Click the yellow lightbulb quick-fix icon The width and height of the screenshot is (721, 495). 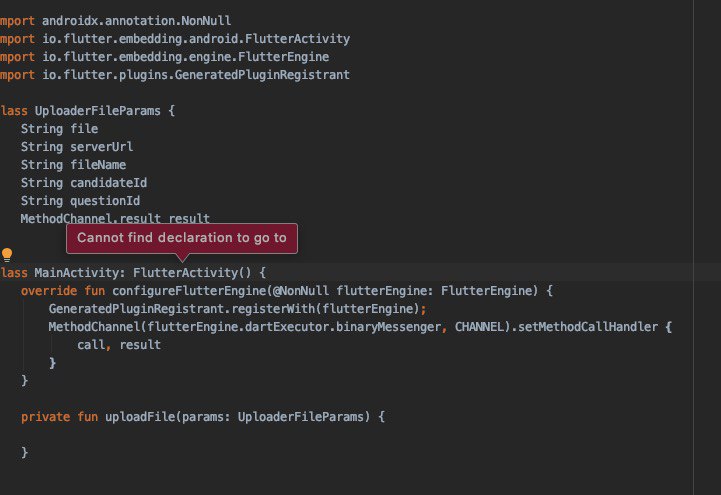tap(7, 255)
